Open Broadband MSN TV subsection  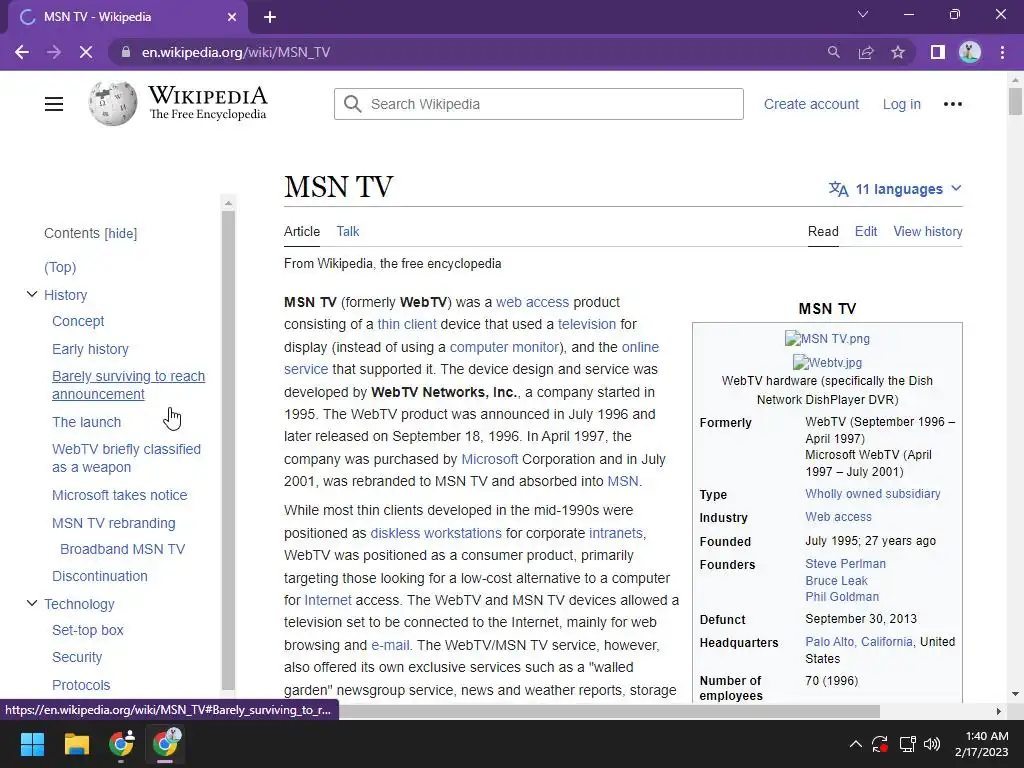(123, 549)
